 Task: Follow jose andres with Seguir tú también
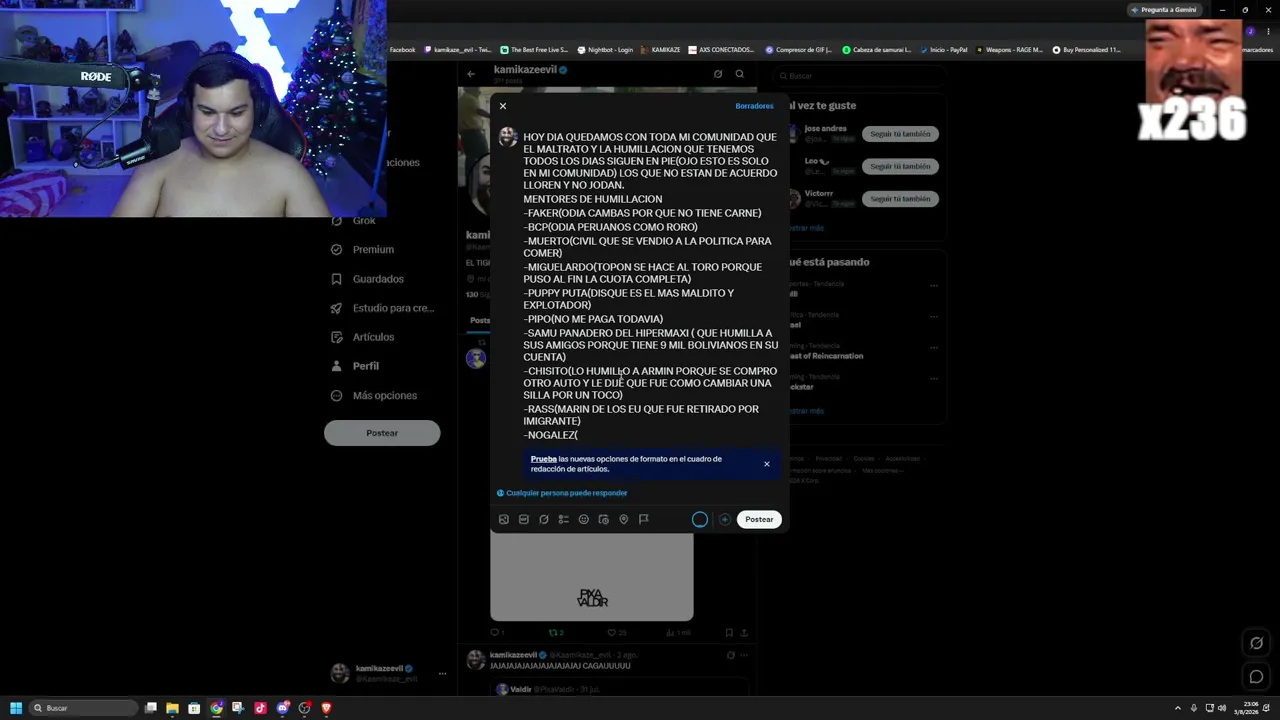click(x=900, y=134)
